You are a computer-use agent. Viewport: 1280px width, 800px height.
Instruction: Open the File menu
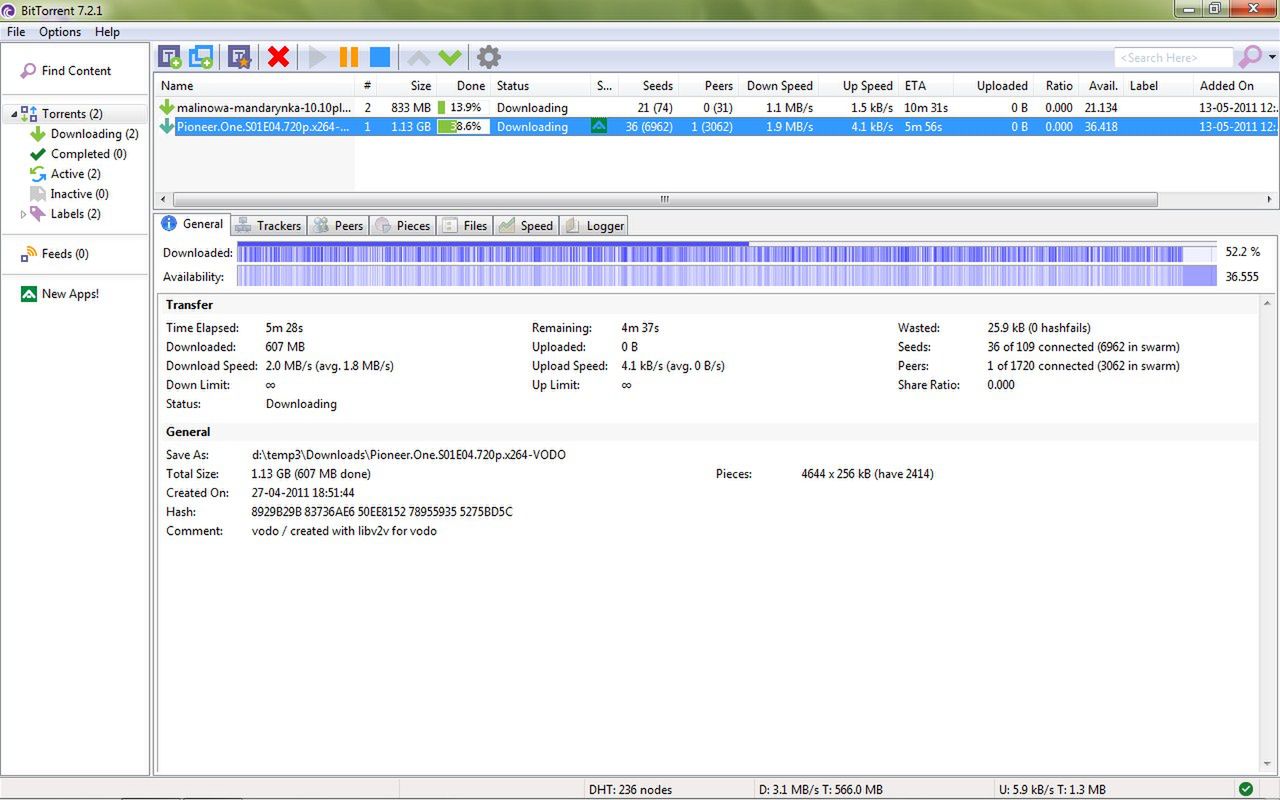[x=16, y=32]
